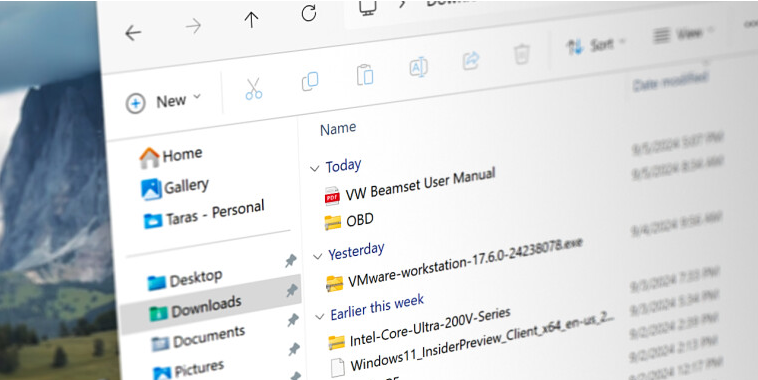Collapse the Today group
The width and height of the screenshot is (758, 380).
315,169
